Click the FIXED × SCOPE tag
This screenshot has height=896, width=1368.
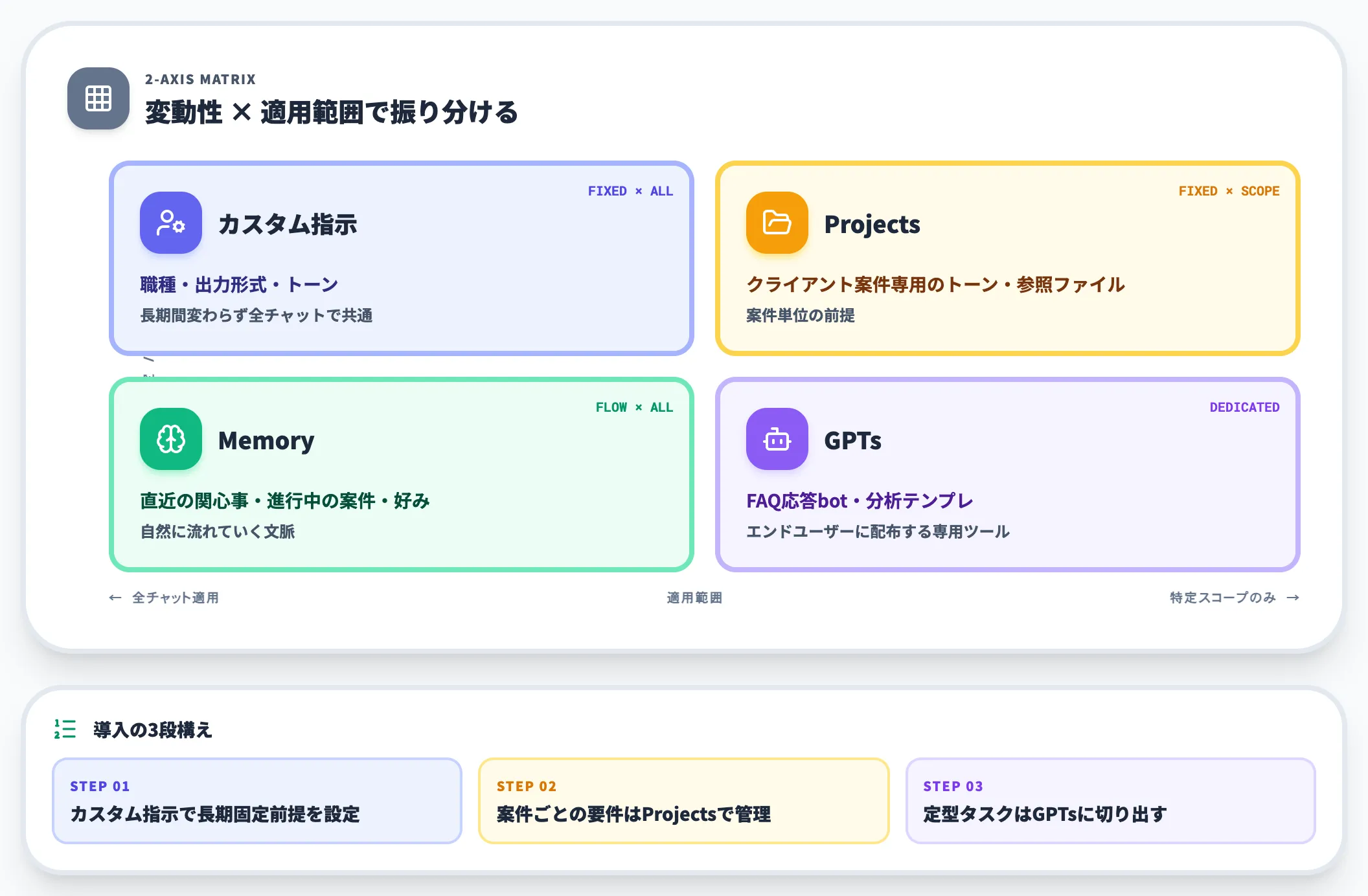tap(1229, 191)
